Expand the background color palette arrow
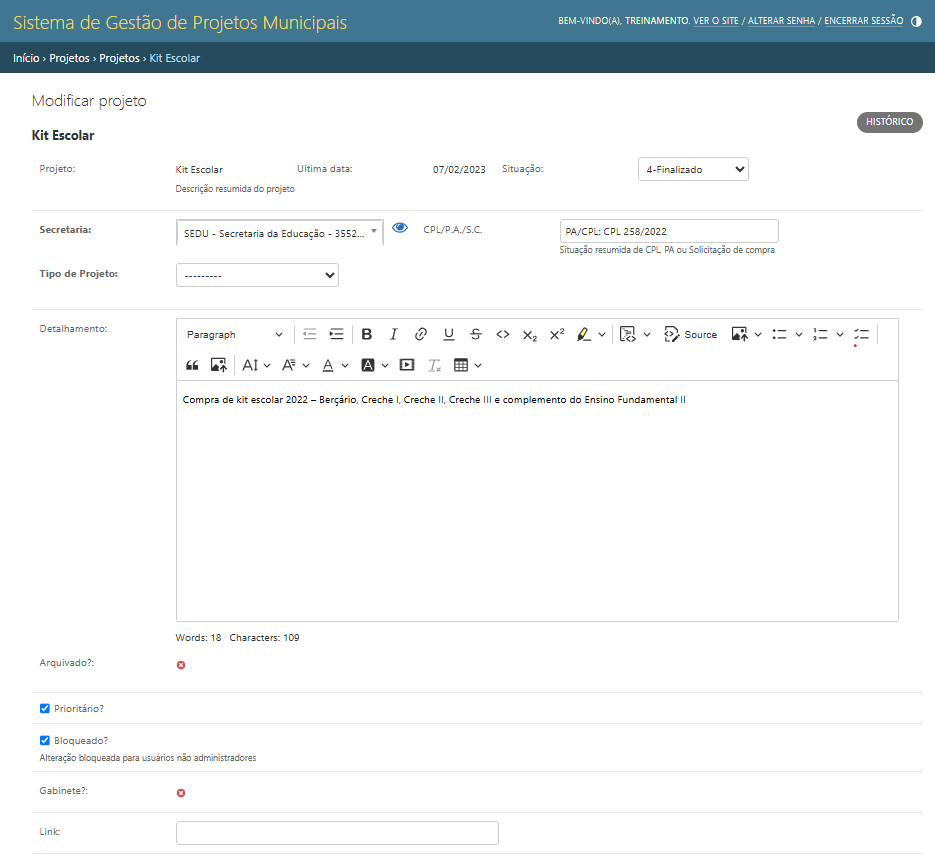The image size is (935, 865). 385,365
